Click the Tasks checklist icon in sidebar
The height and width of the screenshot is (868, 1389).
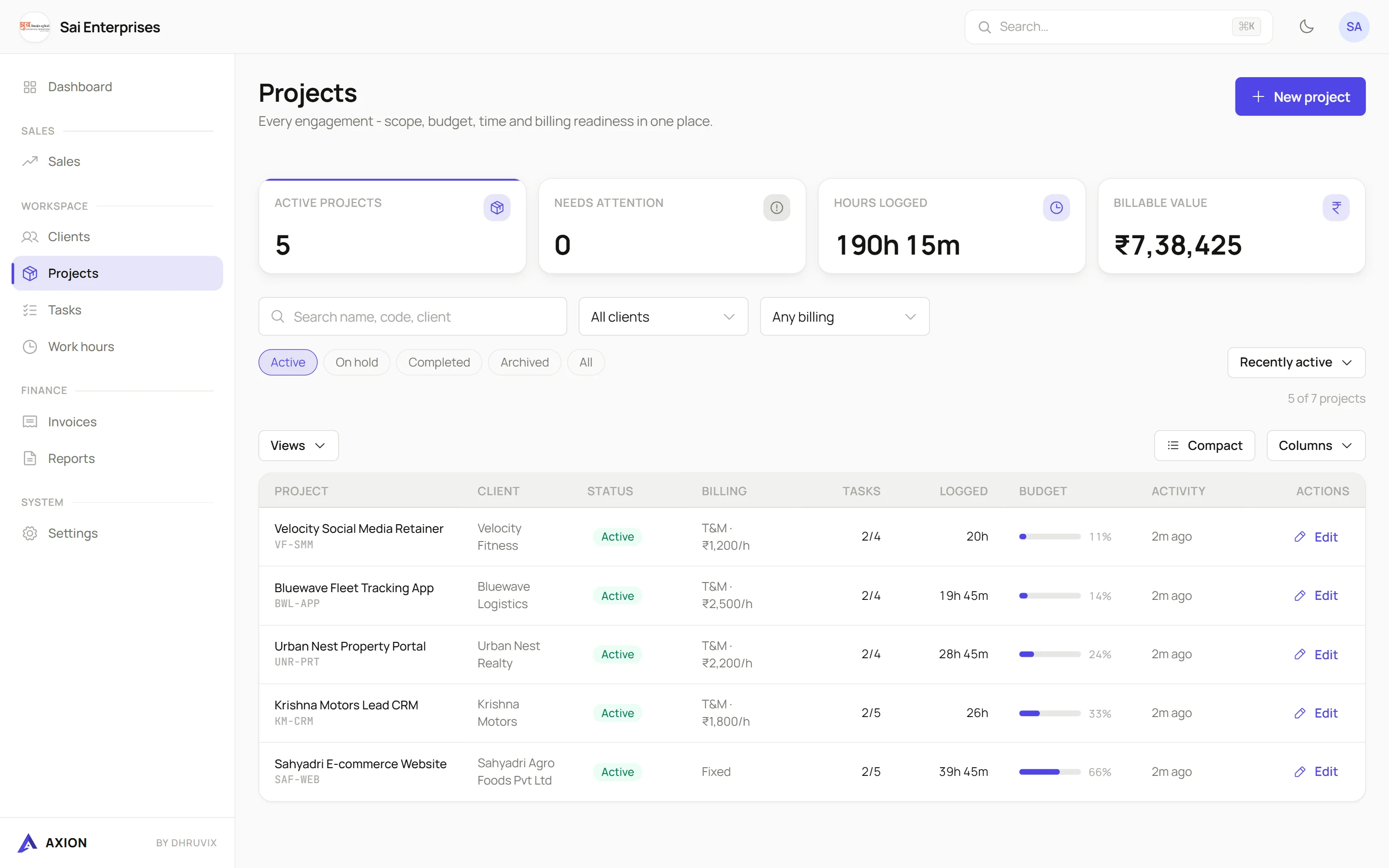(30, 310)
